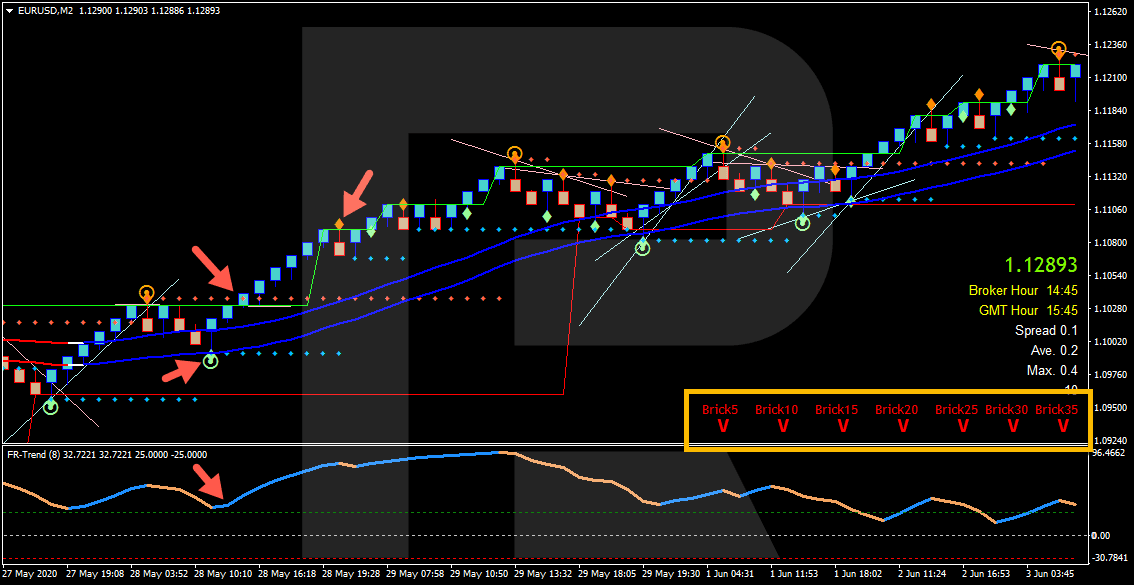The image size is (1134, 585).
Task: Click the red arrow in the FR-Trend panel
Action: click(208, 480)
